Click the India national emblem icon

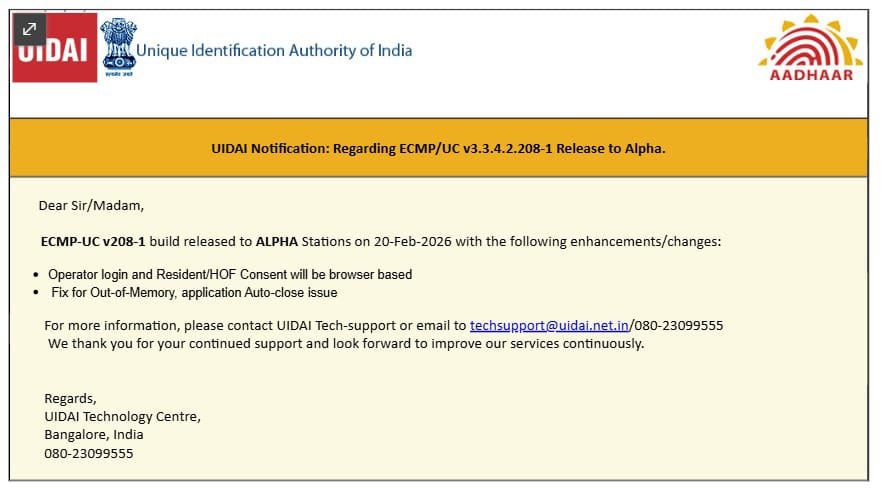coord(118,47)
